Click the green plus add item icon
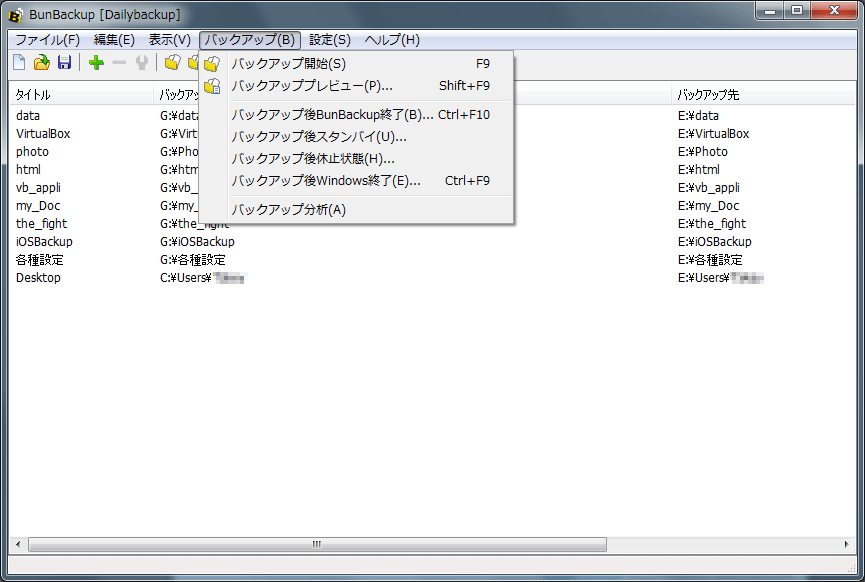This screenshot has height=582, width=865. 97,63
